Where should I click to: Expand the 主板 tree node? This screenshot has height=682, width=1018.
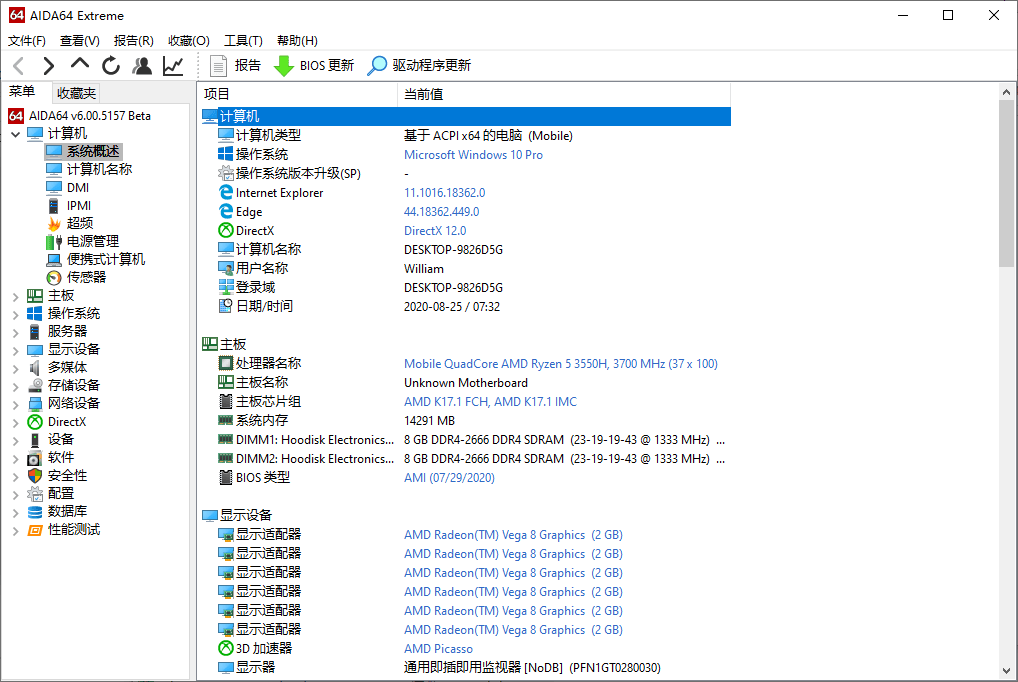(16, 297)
